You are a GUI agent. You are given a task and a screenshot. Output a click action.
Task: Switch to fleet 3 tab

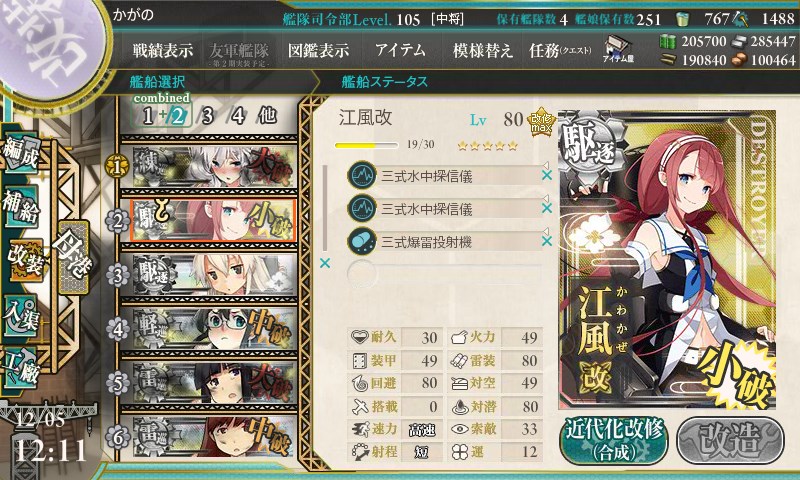tap(207, 116)
